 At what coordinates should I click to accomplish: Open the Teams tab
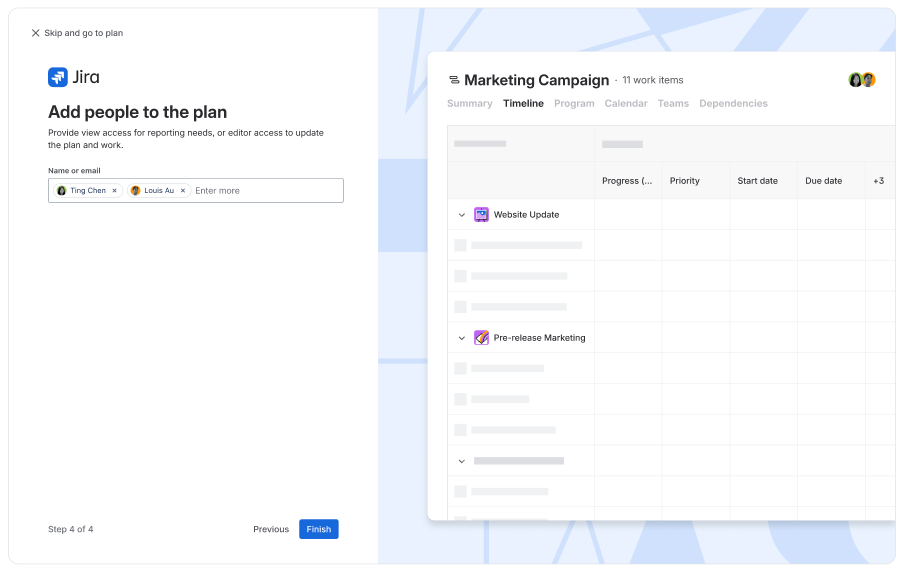pos(673,103)
